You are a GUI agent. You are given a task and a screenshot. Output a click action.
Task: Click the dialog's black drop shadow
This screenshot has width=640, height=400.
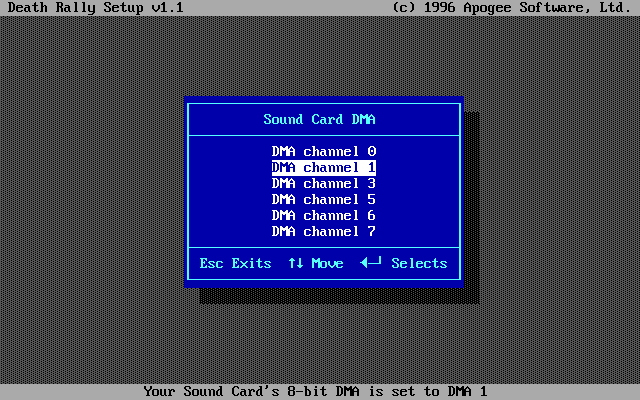pyautogui.click(x=340, y=296)
